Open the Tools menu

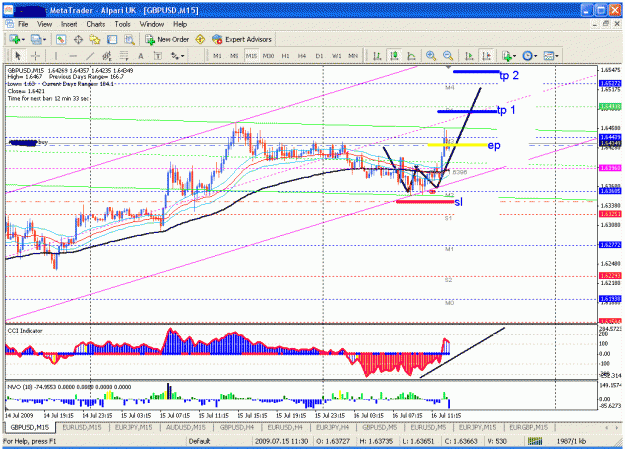point(122,24)
